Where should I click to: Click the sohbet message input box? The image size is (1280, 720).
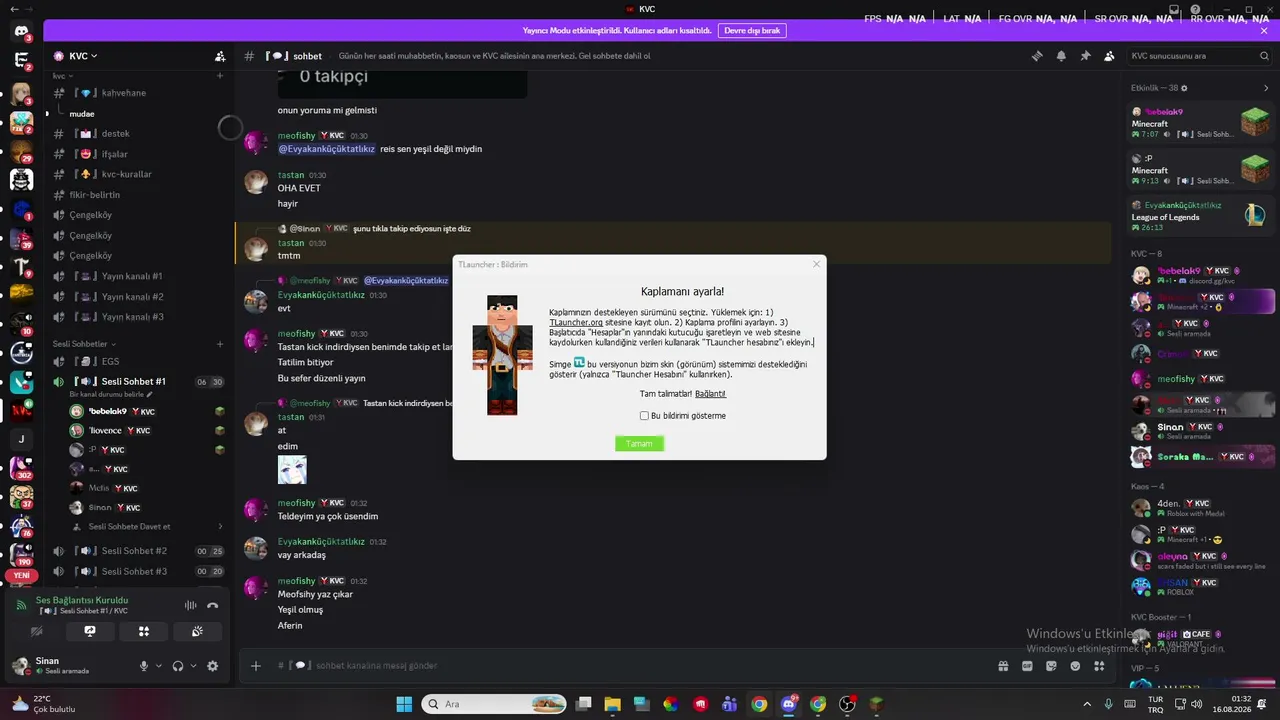tap(630, 666)
